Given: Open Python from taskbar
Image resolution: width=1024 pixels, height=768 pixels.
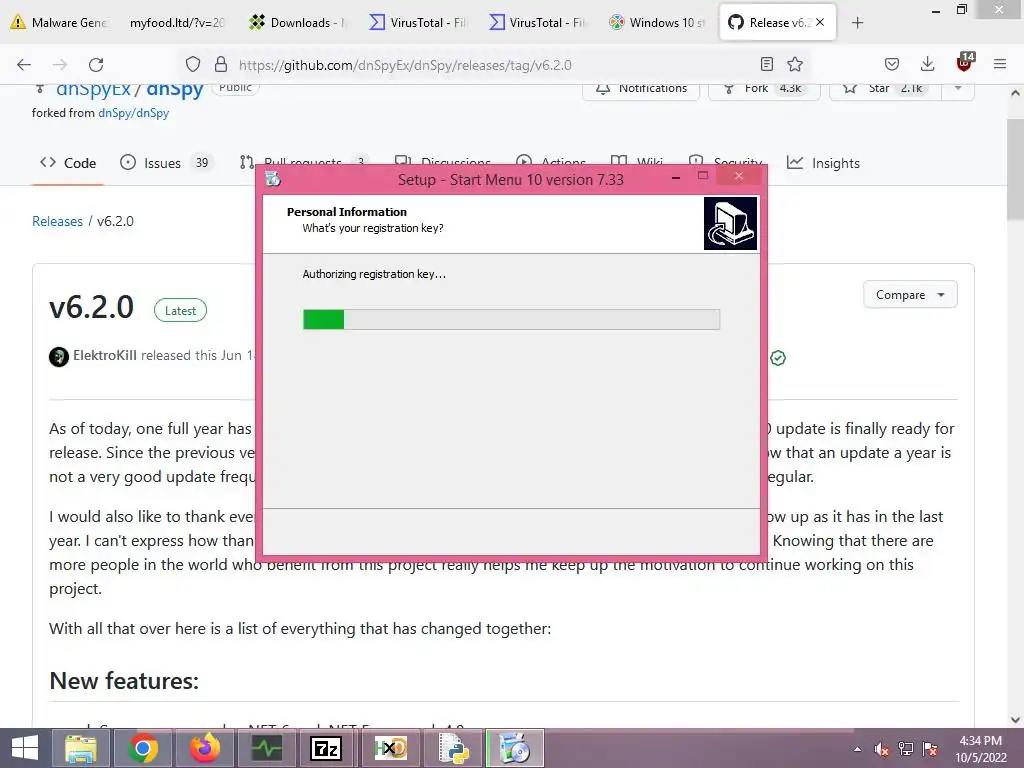Looking at the screenshot, I should click(x=453, y=748).
